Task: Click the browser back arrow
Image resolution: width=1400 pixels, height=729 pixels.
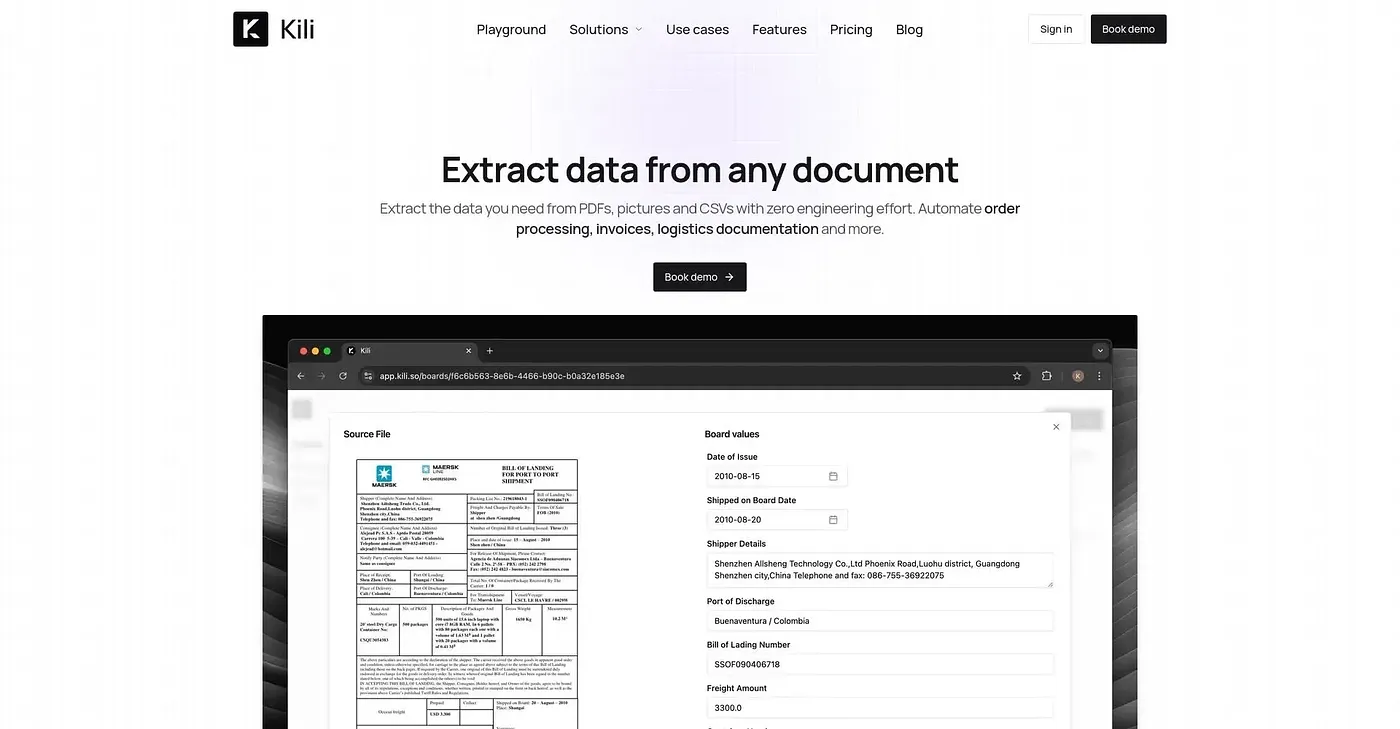Action: click(x=301, y=376)
